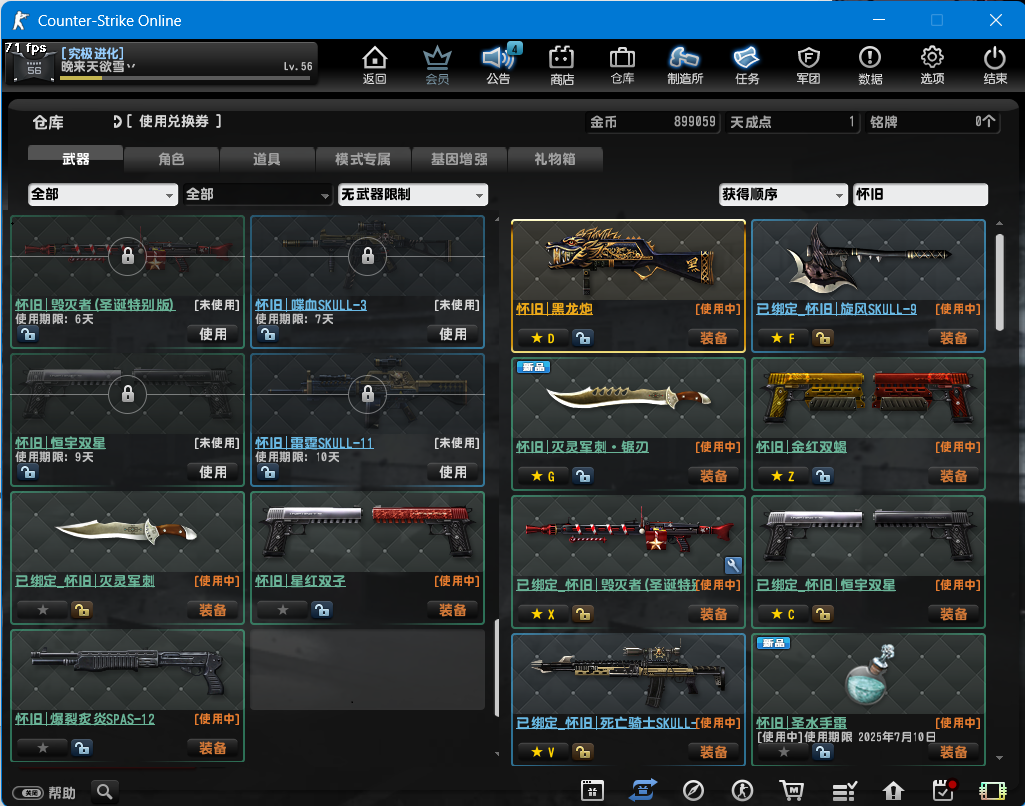Open the gift window icon in bottom bar
This screenshot has height=806, width=1025.
point(592,790)
